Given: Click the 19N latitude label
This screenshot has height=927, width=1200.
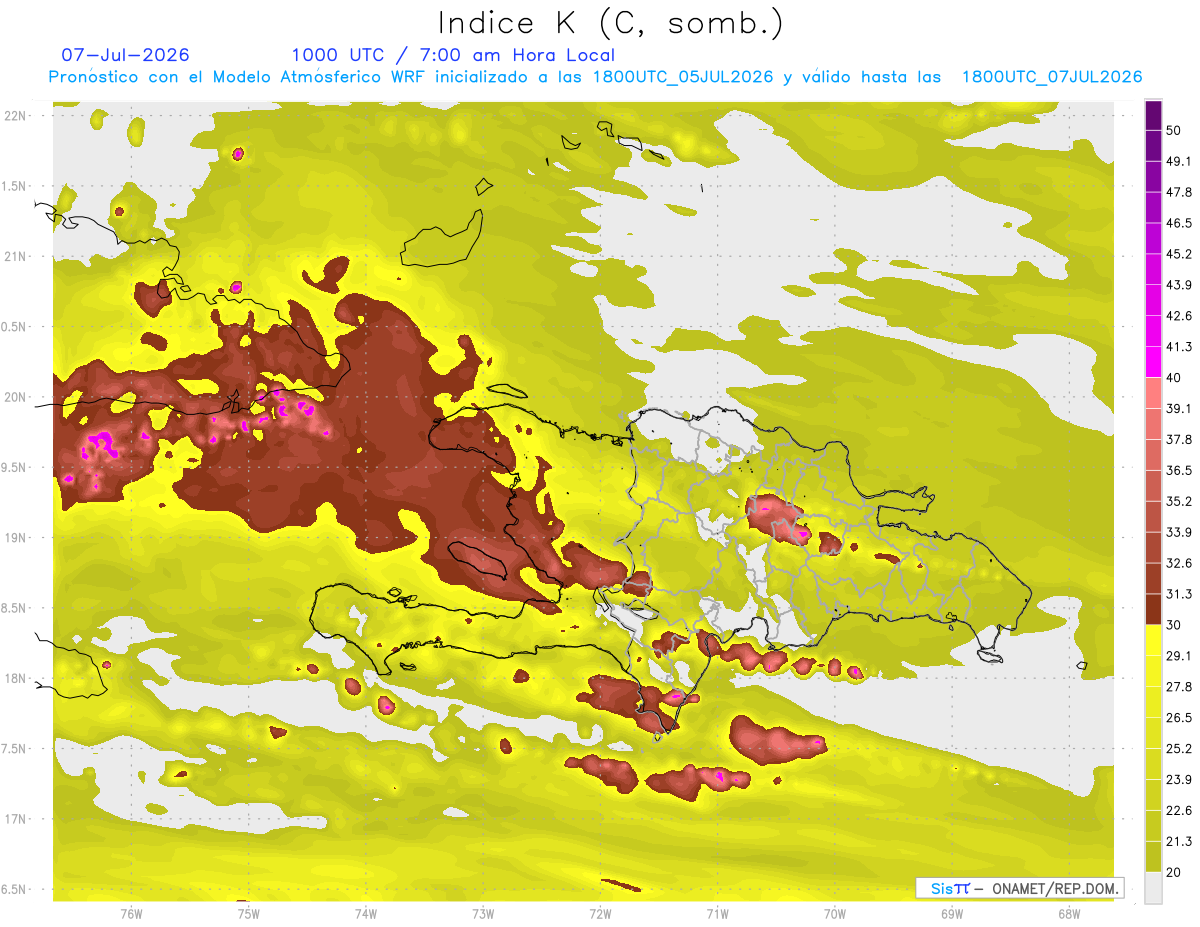Looking at the screenshot, I should [x=15, y=538].
